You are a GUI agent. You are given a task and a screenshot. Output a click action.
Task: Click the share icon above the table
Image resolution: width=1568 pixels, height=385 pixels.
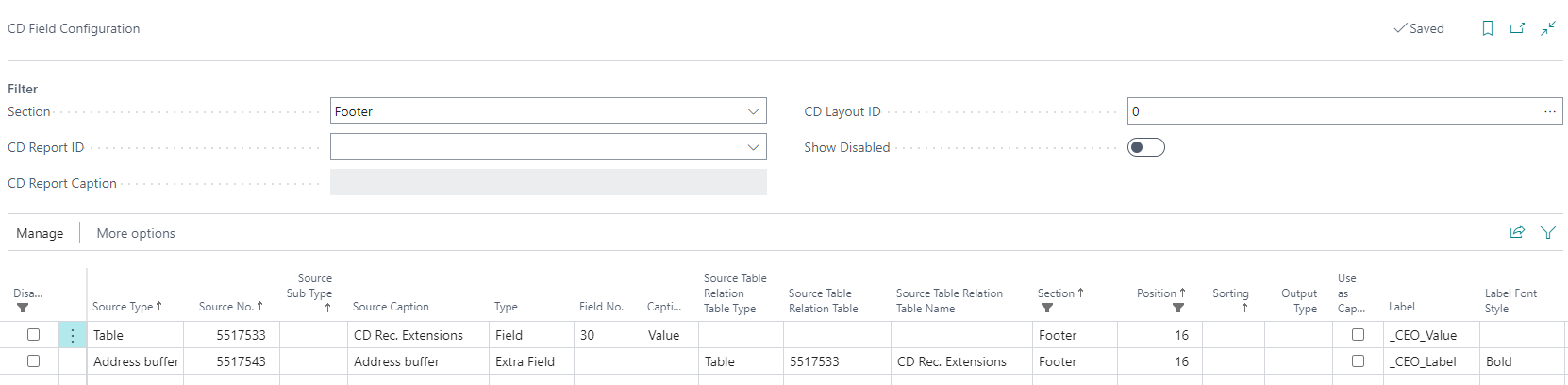coord(1517,232)
